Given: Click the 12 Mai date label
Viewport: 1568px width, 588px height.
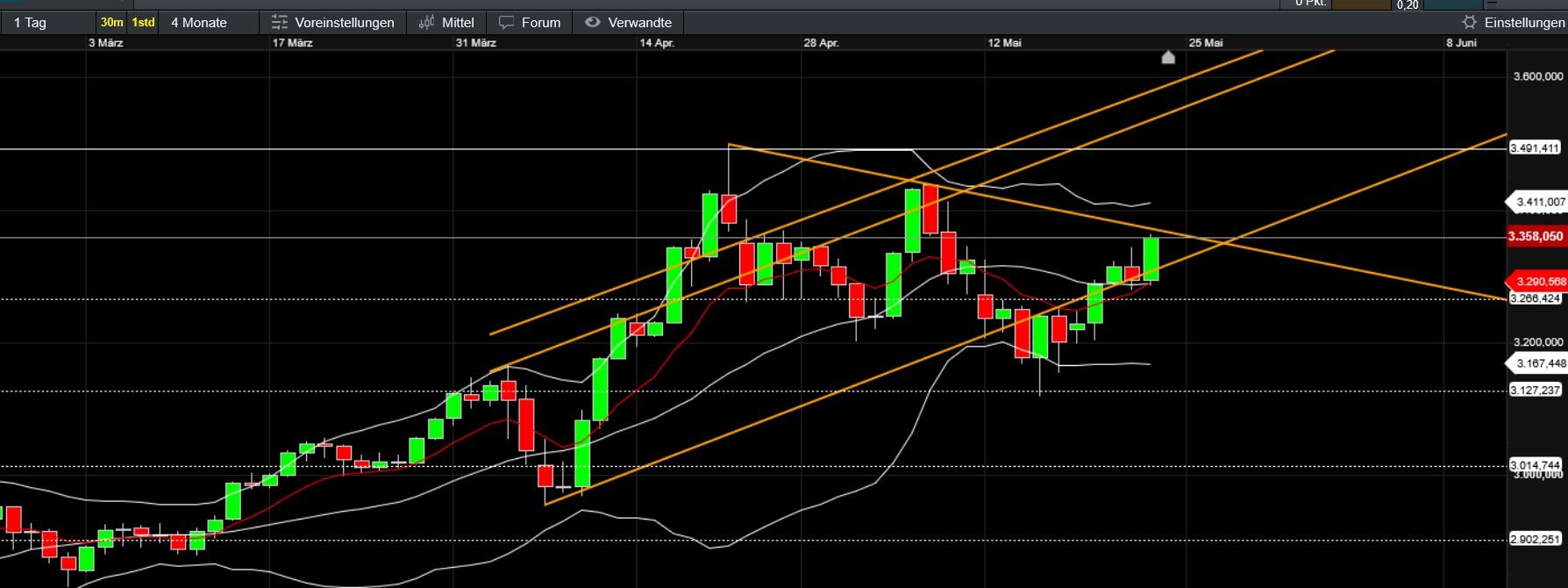Looking at the screenshot, I should pyautogui.click(x=1005, y=43).
